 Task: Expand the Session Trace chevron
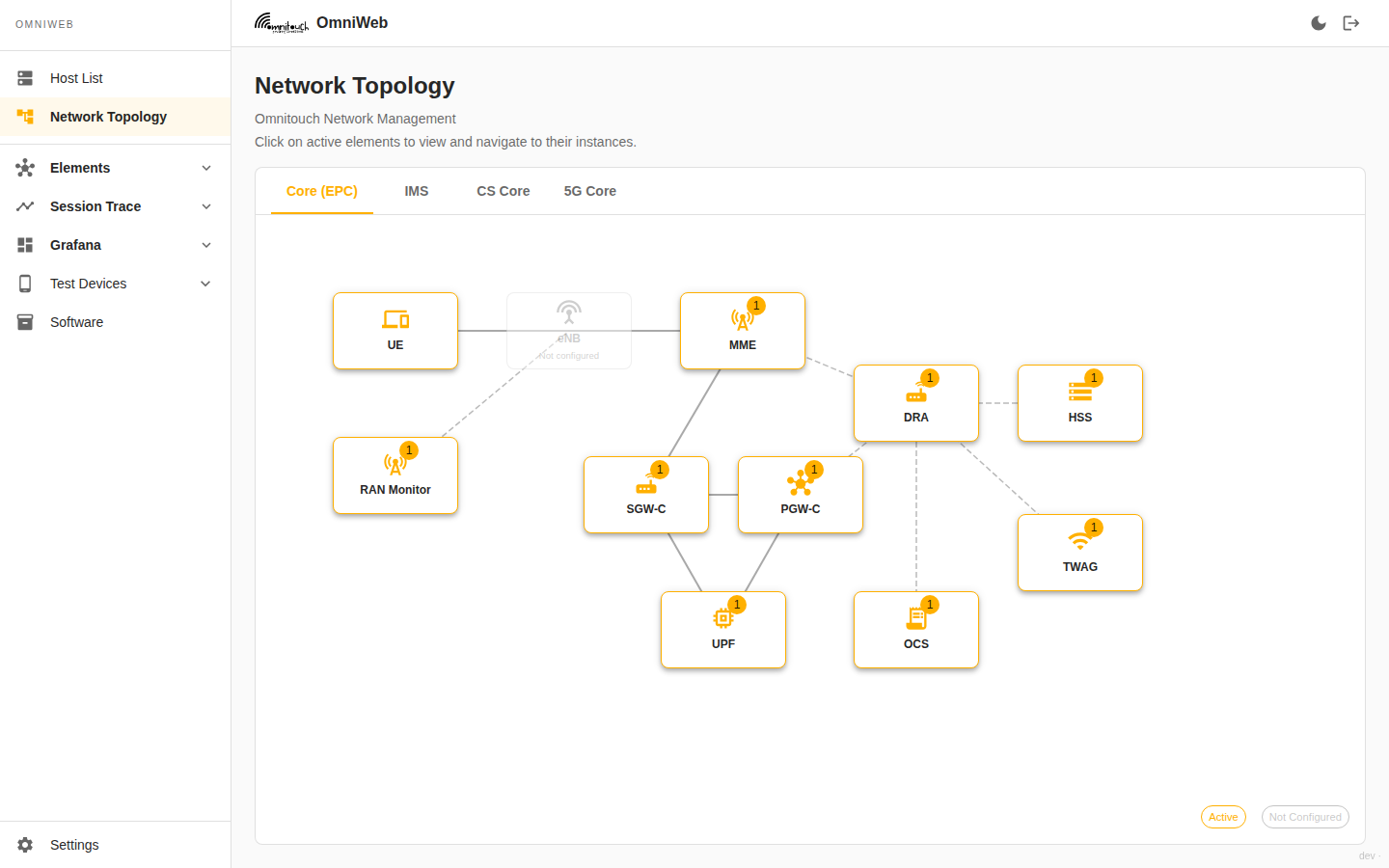pyautogui.click(x=206, y=206)
